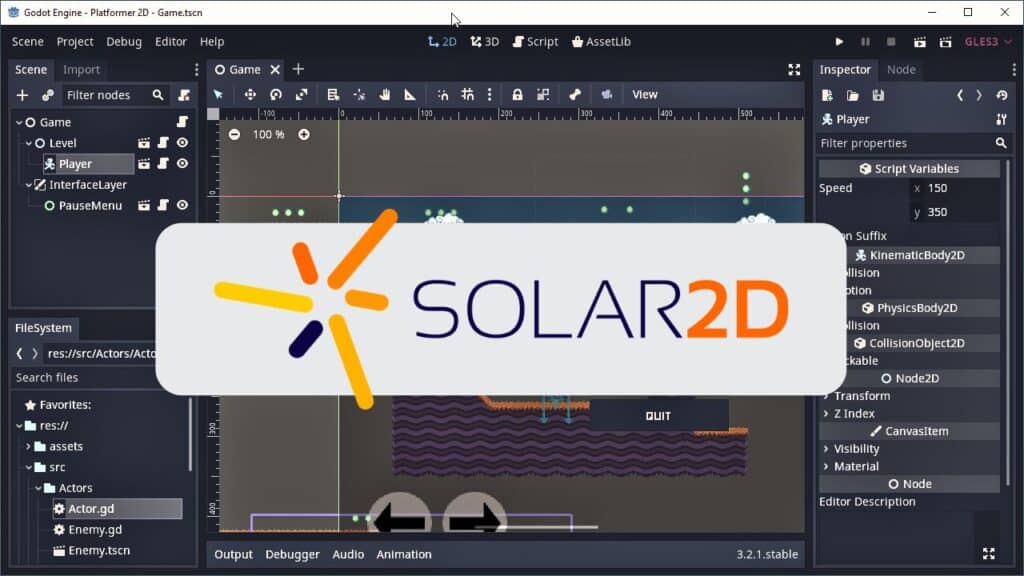Toggle visibility of the PauseMenu node

[182, 206]
